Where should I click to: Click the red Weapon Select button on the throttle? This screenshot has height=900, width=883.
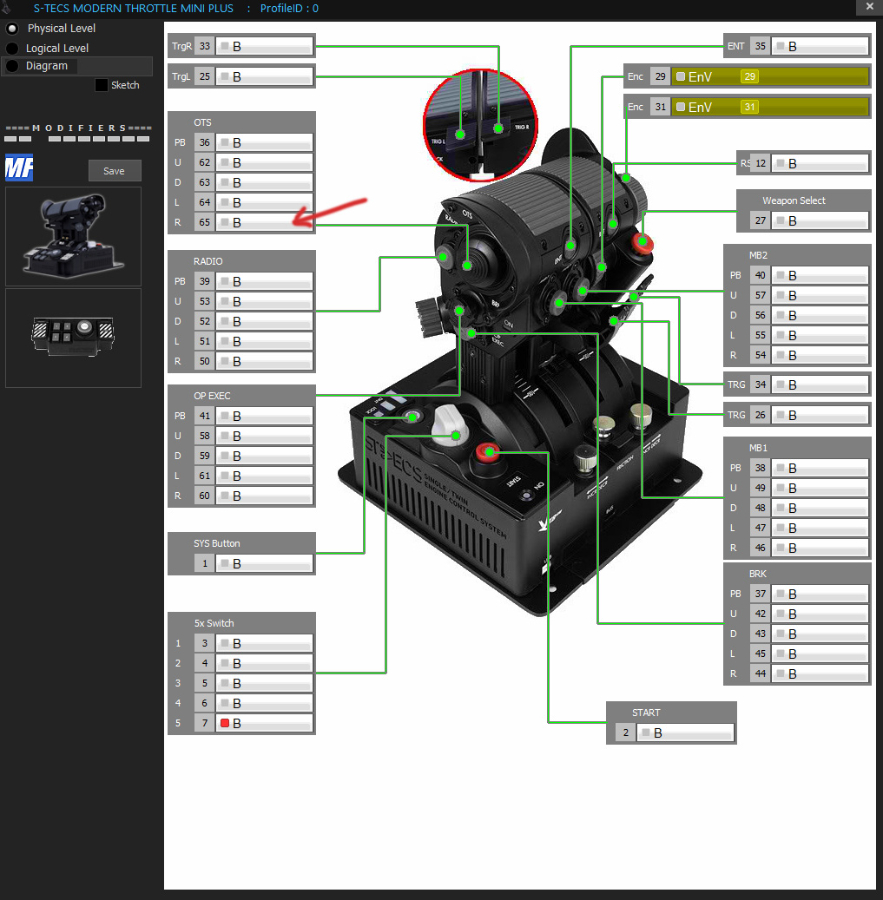pos(642,241)
